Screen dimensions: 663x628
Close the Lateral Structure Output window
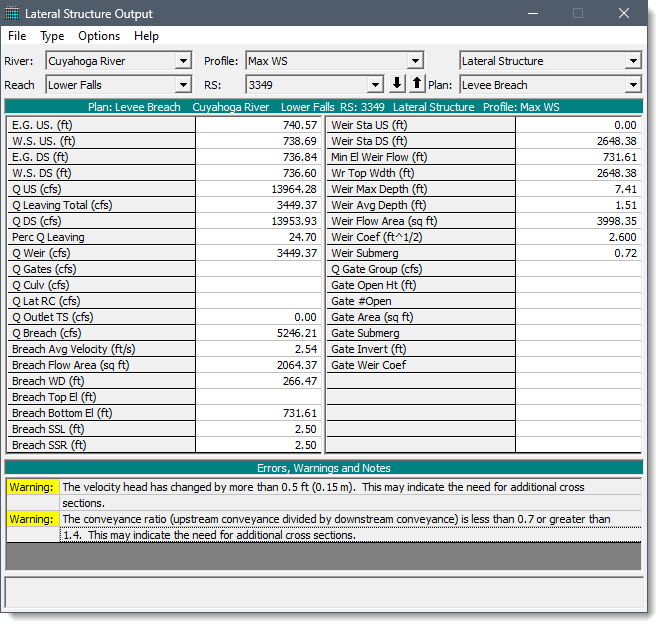[624, 13]
